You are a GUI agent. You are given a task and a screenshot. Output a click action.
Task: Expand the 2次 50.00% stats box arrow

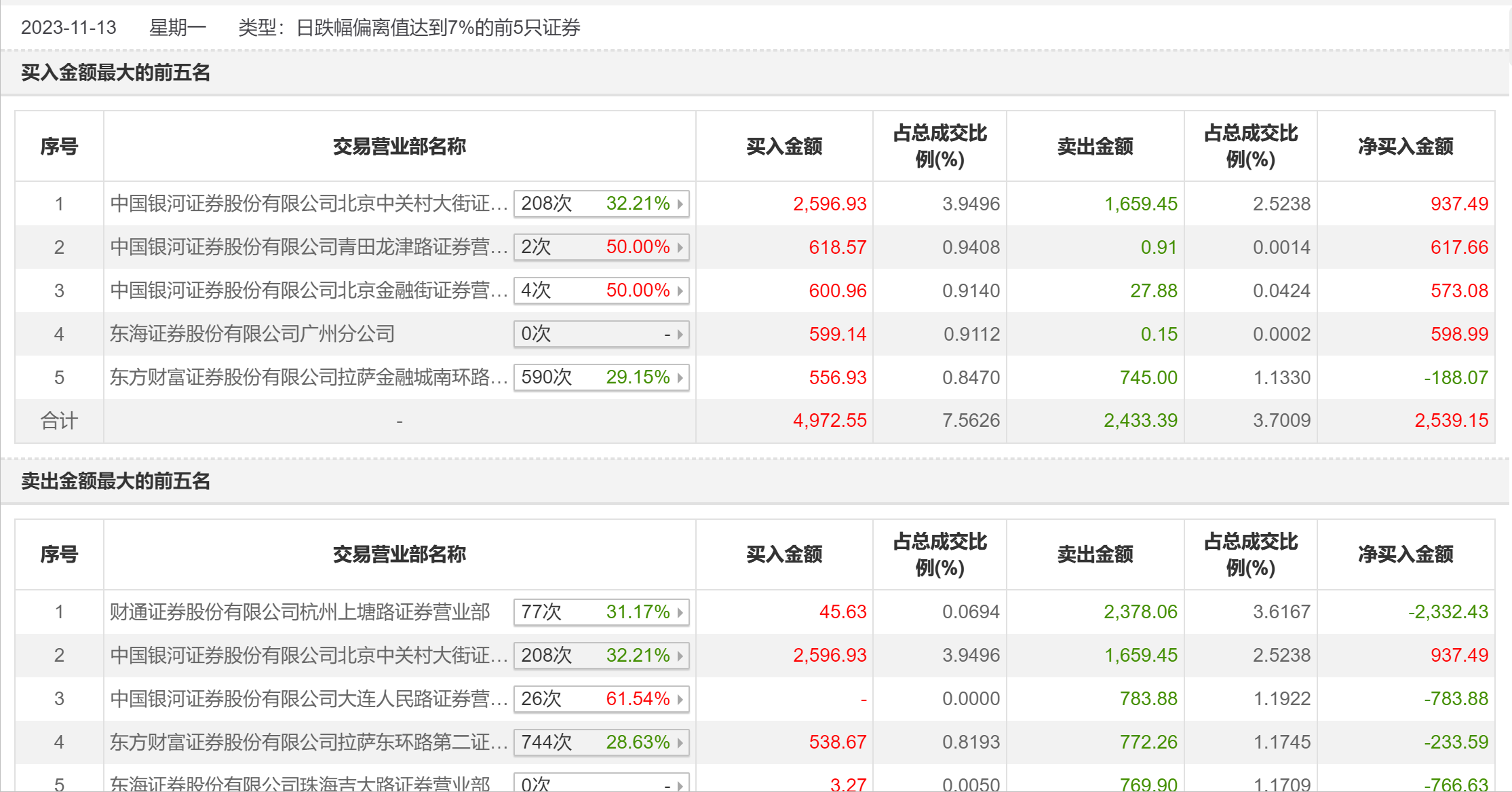(680, 247)
